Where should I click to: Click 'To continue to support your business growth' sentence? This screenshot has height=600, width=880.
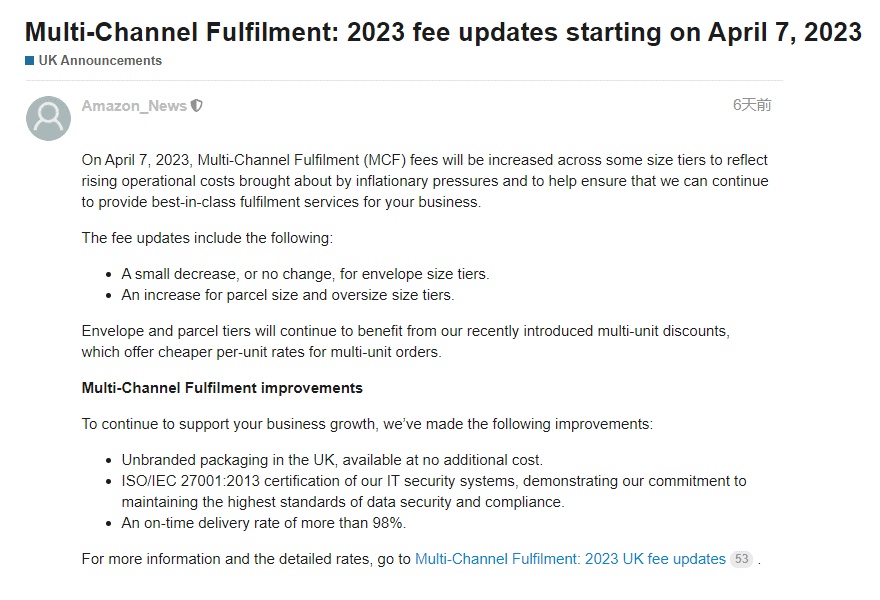pos(367,424)
